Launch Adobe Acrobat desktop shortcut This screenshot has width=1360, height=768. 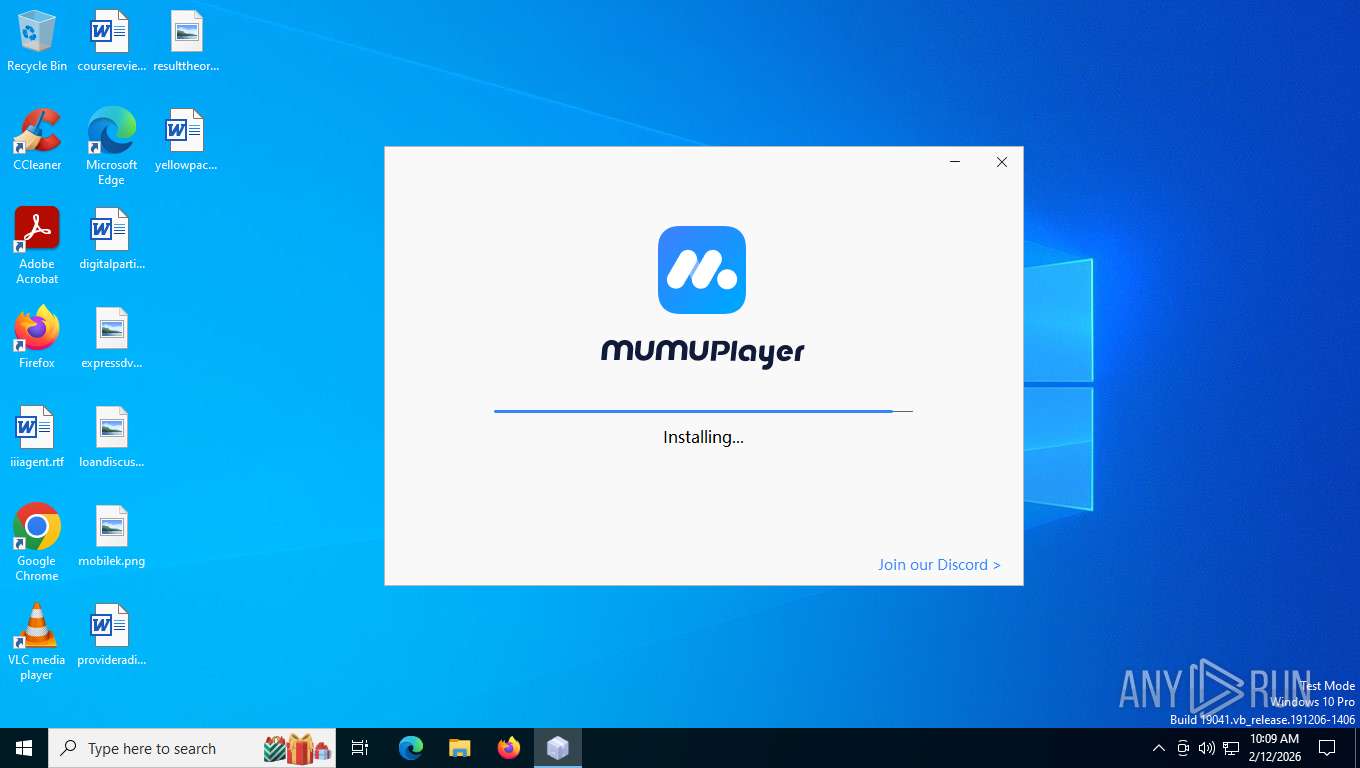(37, 246)
